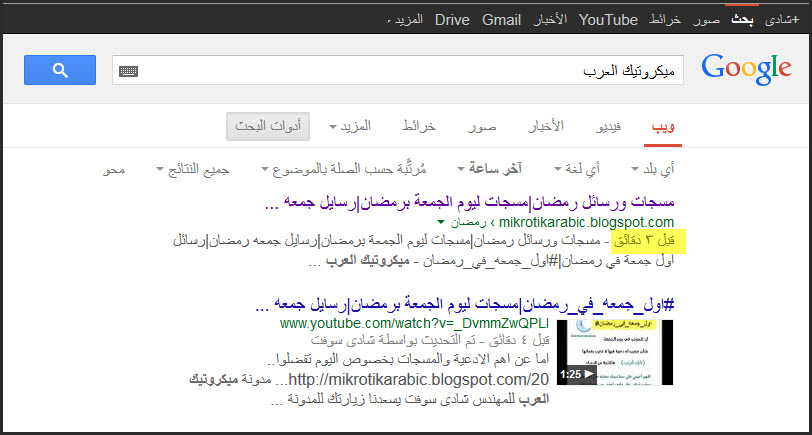Screen dimensions: 812x435
Task: Click the 1:25 play badge on thumbnail
Action: (x=576, y=374)
